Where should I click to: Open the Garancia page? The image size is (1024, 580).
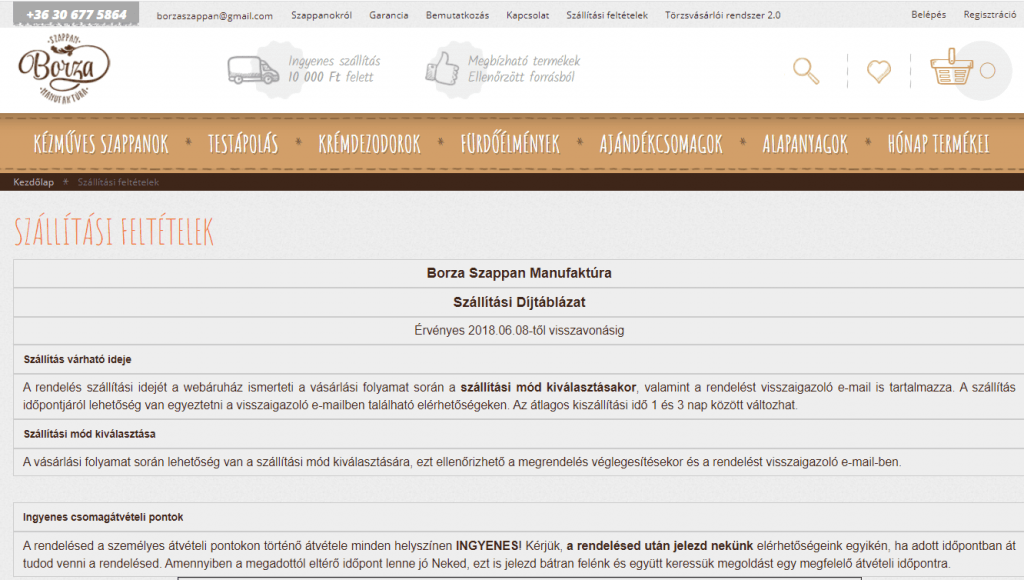(x=389, y=15)
